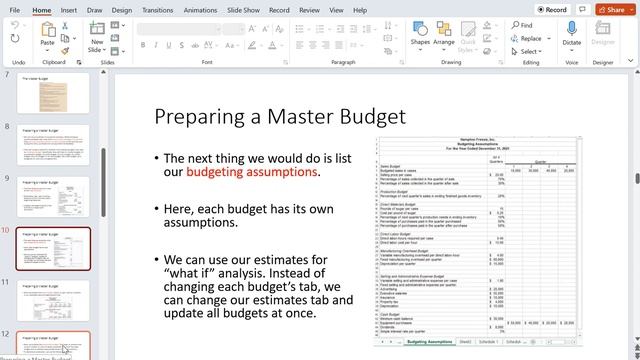Click the Dictate microphone icon

point(572,29)
